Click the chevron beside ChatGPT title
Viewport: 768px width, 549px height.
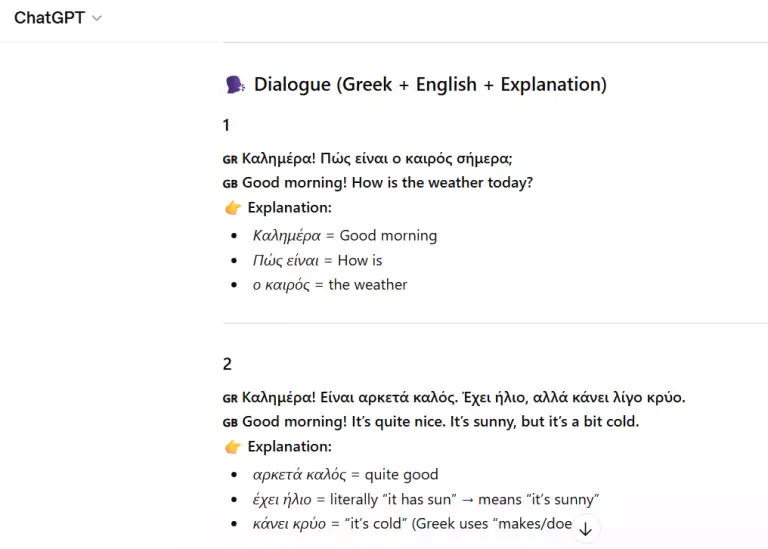click(97, 19)
